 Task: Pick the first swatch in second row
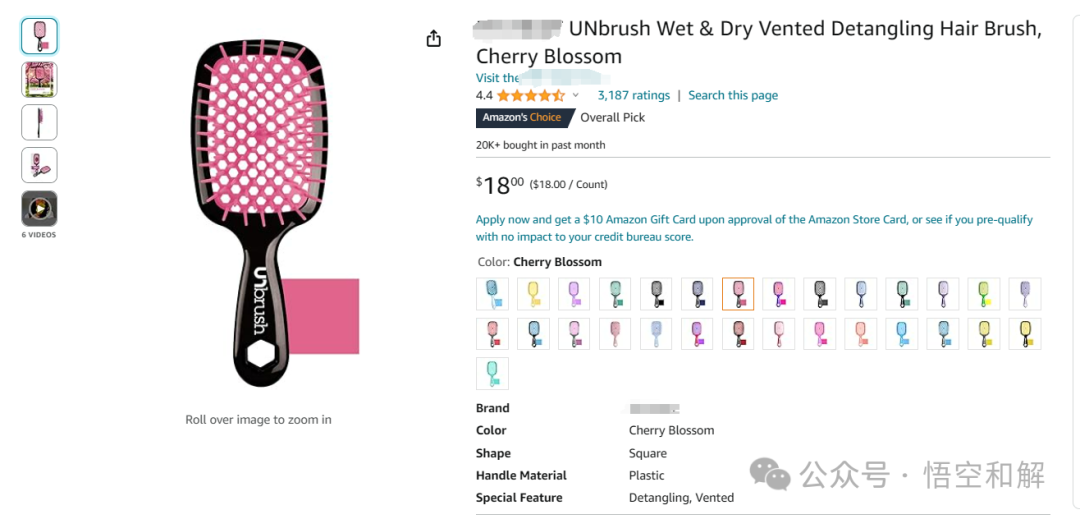point(492,334)
